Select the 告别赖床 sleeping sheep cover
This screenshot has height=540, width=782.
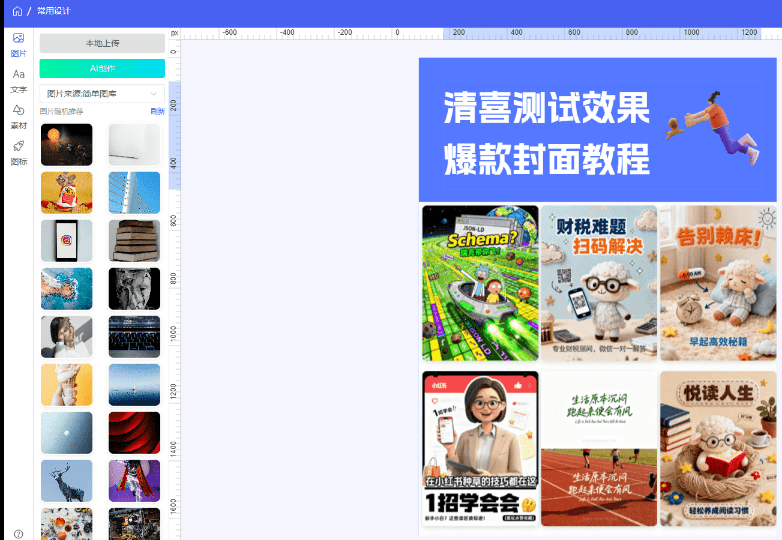pyautogui.click(x=718, y=283)
